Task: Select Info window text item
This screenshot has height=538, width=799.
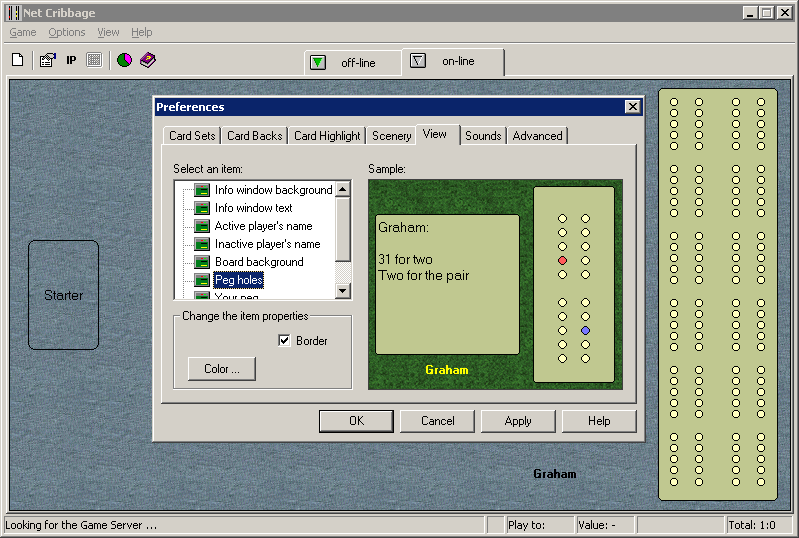Action: [x=253, y=208]
